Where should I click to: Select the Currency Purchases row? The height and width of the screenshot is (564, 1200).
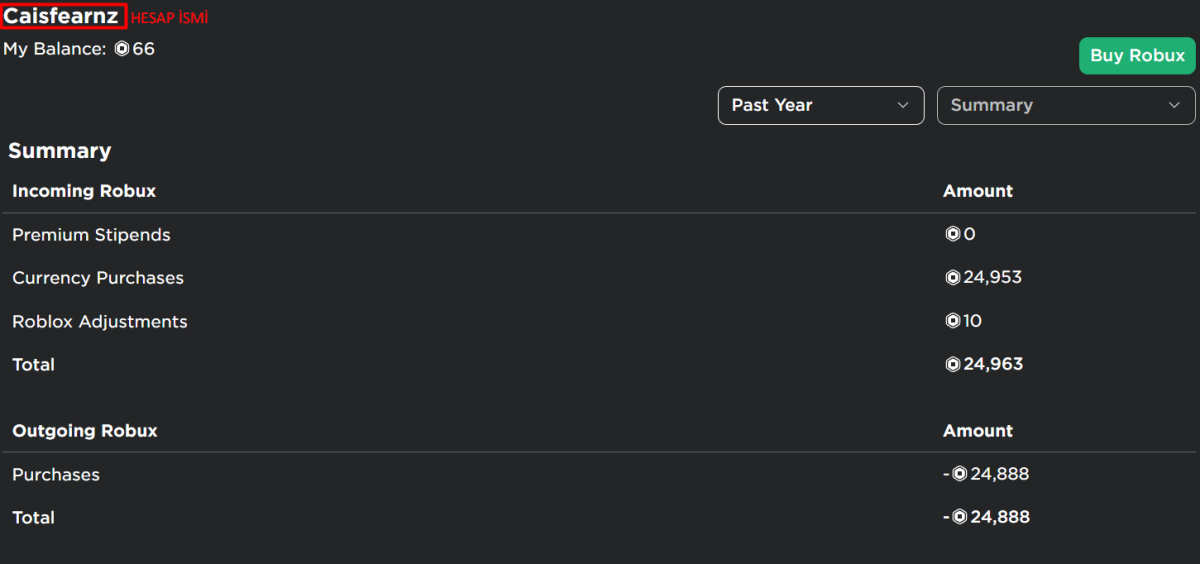pos(599,278)
